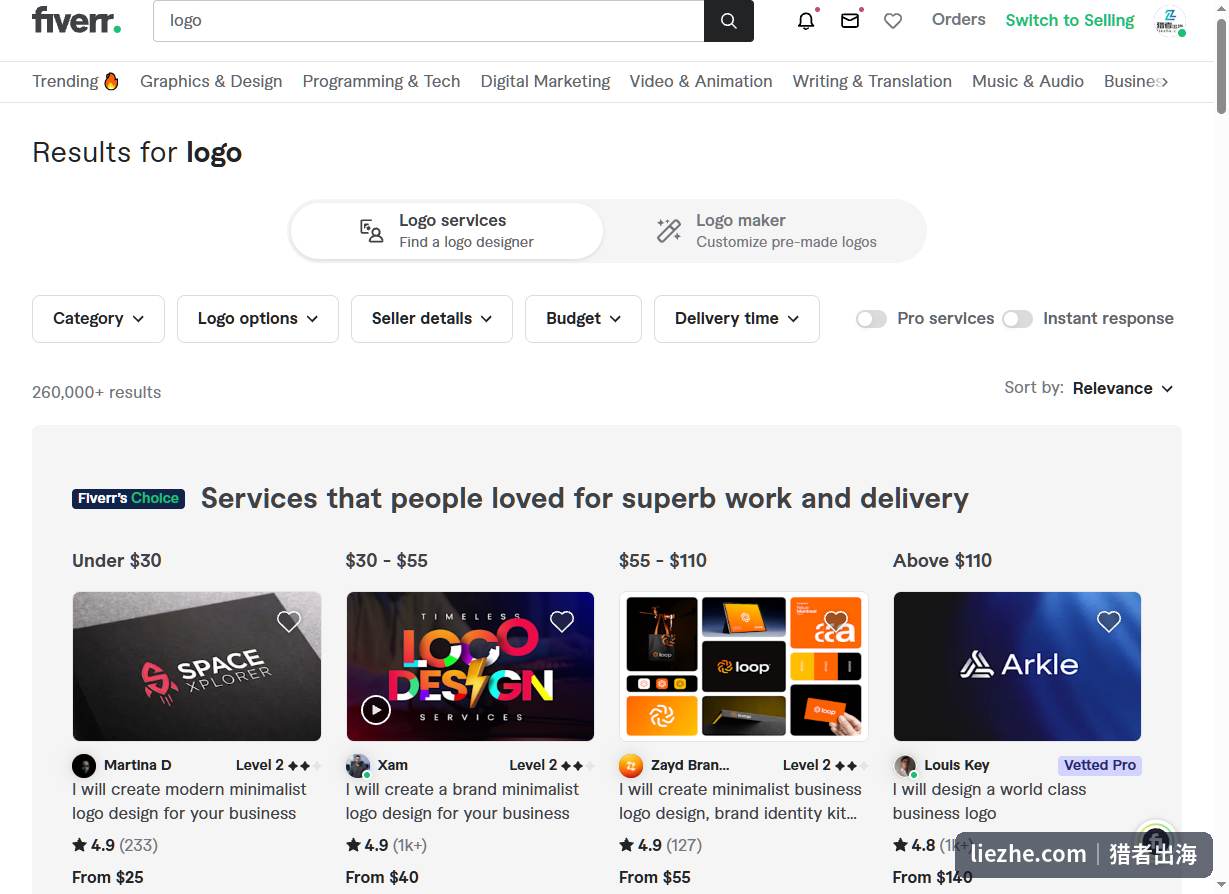Click Louis Key's avatar
The image size is (1229, 894).
[x=905, y=766]
